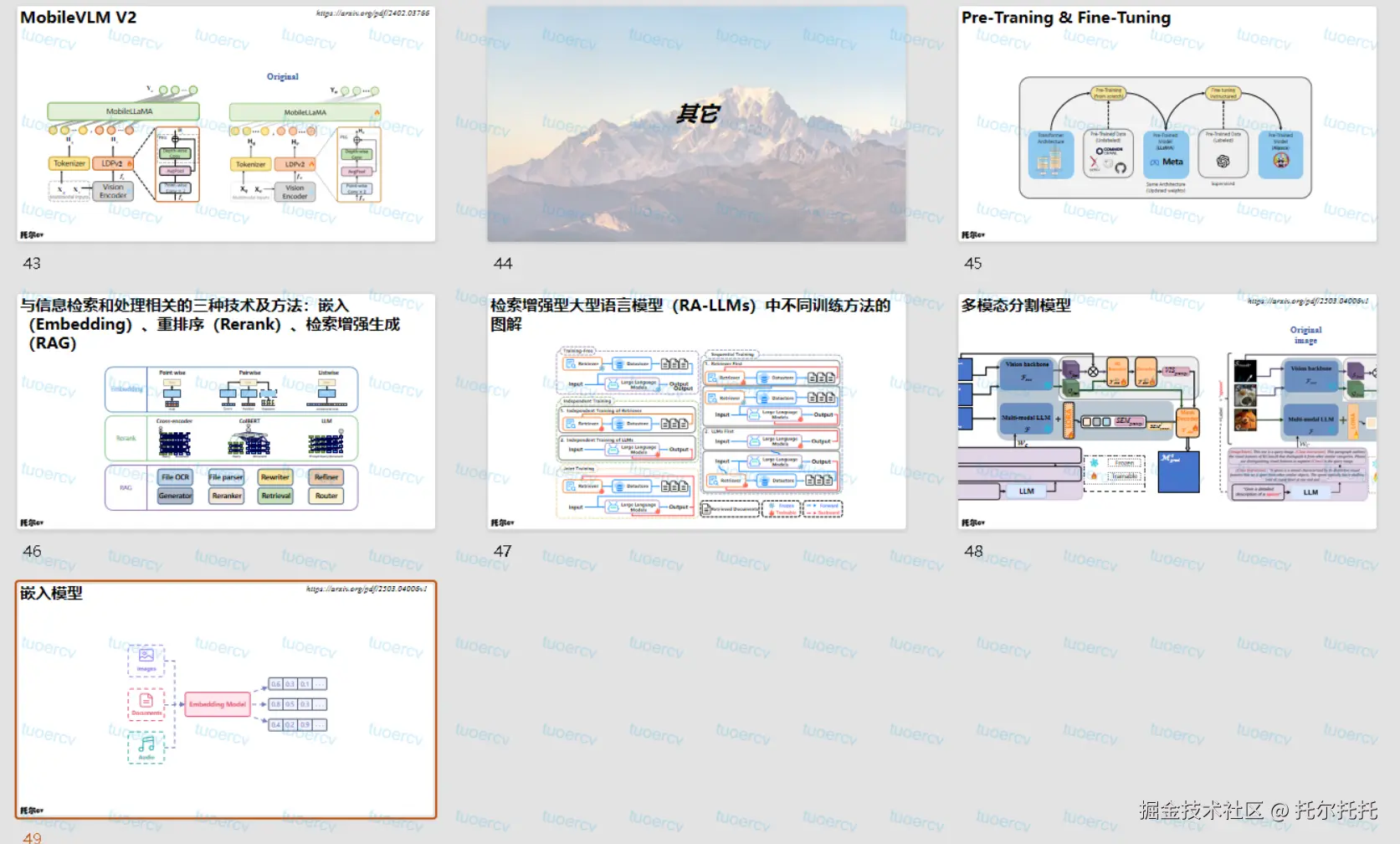Click the File OCR box in the RAG row
This screenshot has width=1400, height=844.
click(174, 476)
